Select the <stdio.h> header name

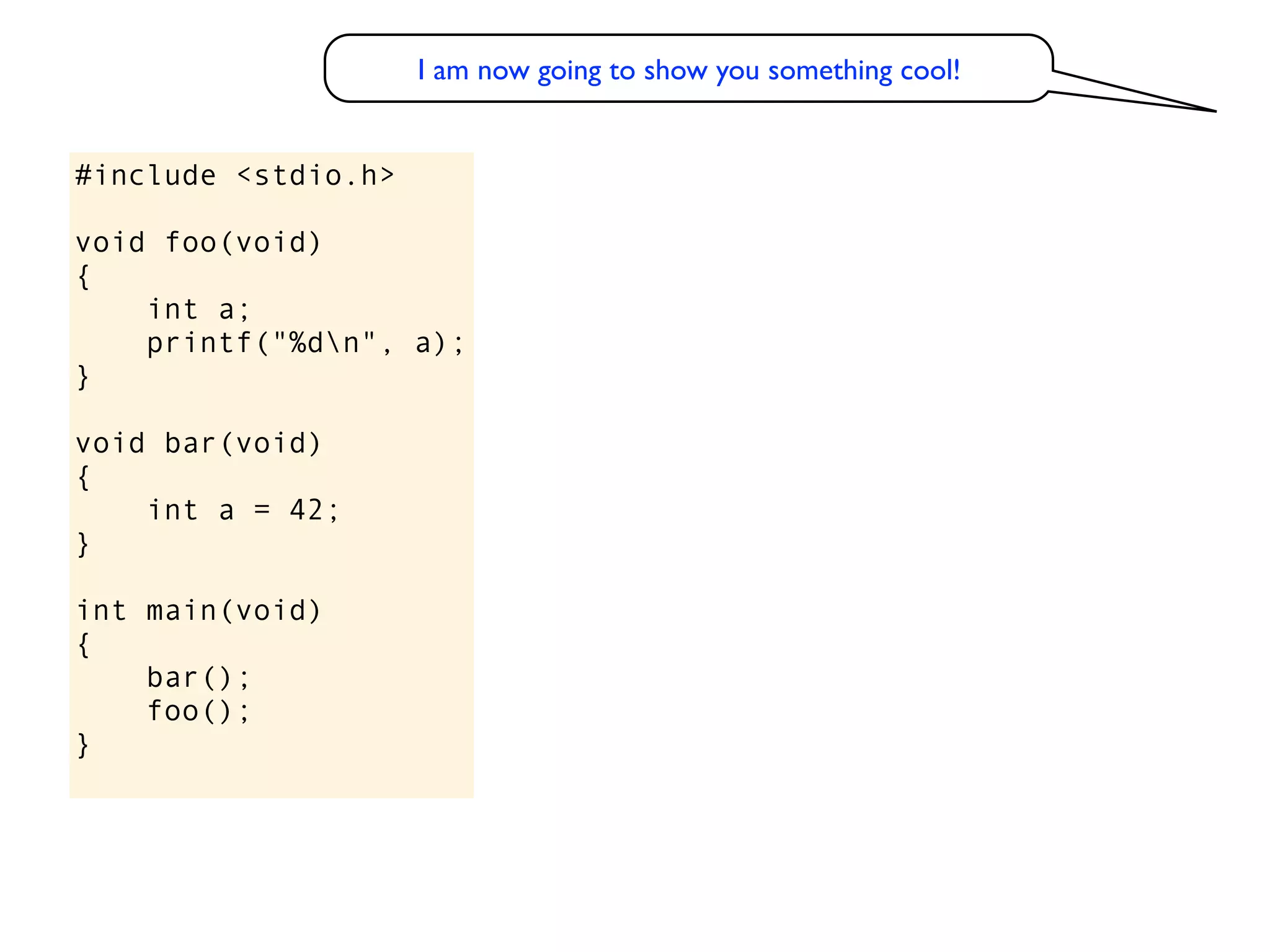316,176
